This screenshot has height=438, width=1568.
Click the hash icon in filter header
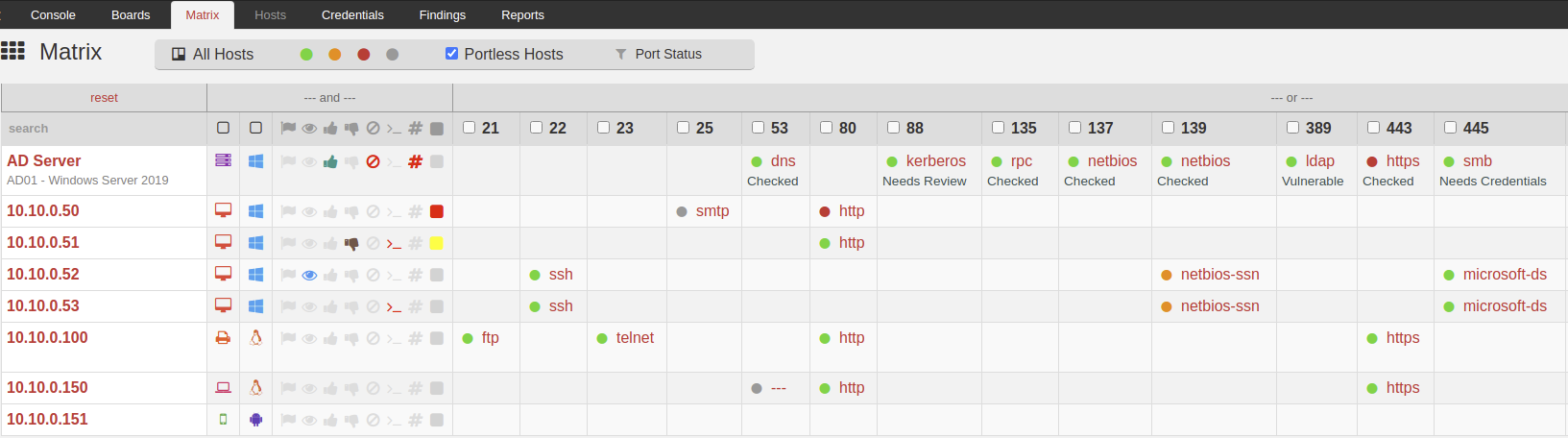415,128
